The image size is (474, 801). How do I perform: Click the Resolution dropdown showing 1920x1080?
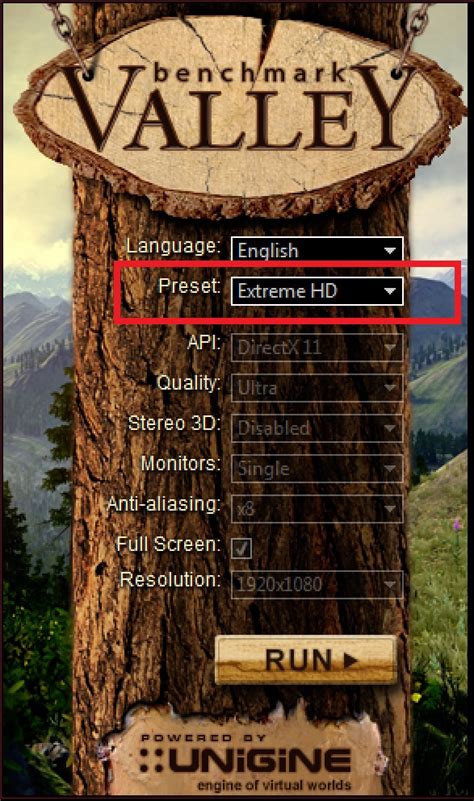317,584
